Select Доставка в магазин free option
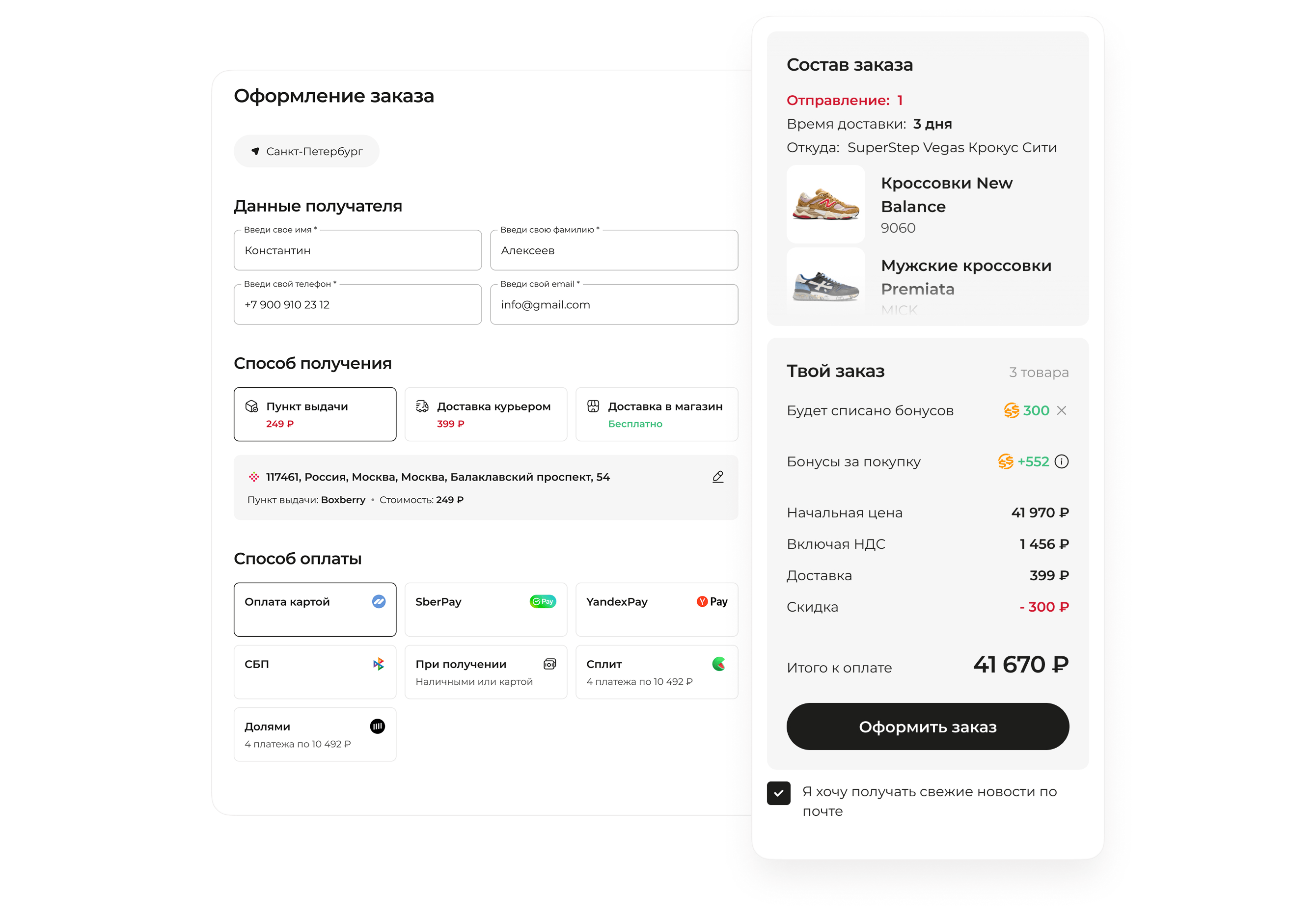The image size is (1316, 915). [x=656, y=414]
